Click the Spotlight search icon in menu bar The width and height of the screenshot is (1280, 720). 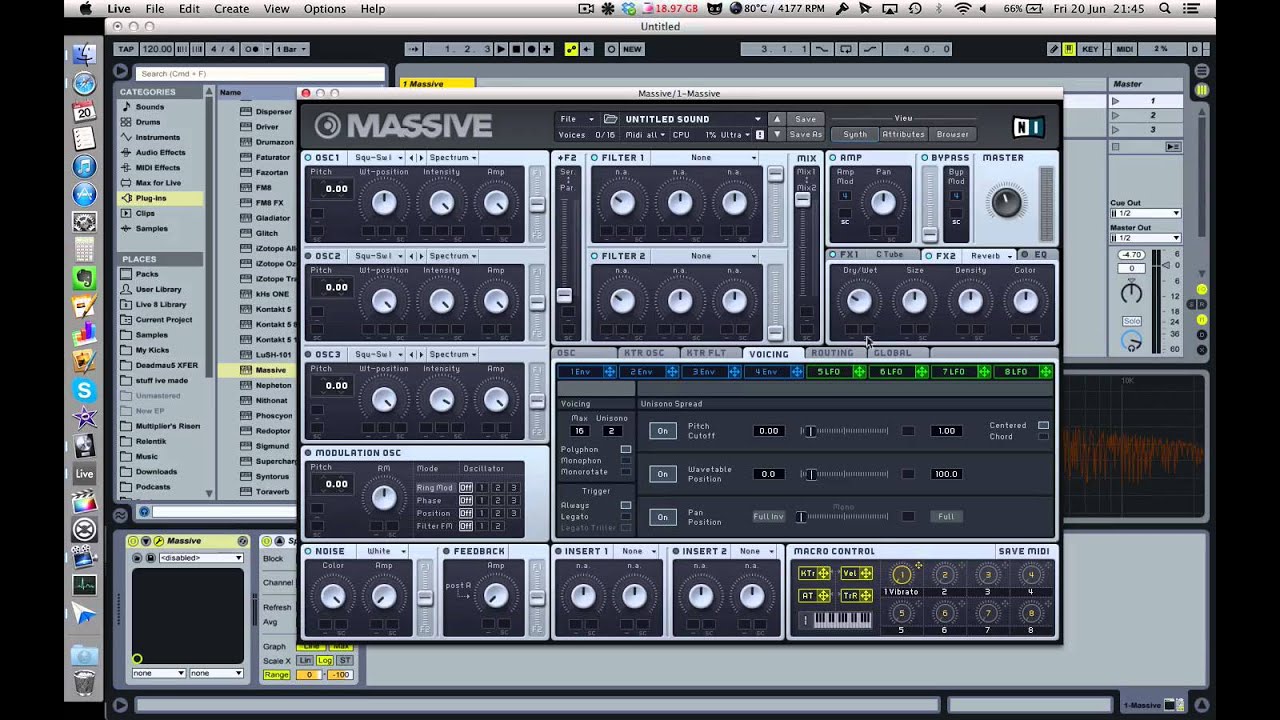tap(1164, 8)
